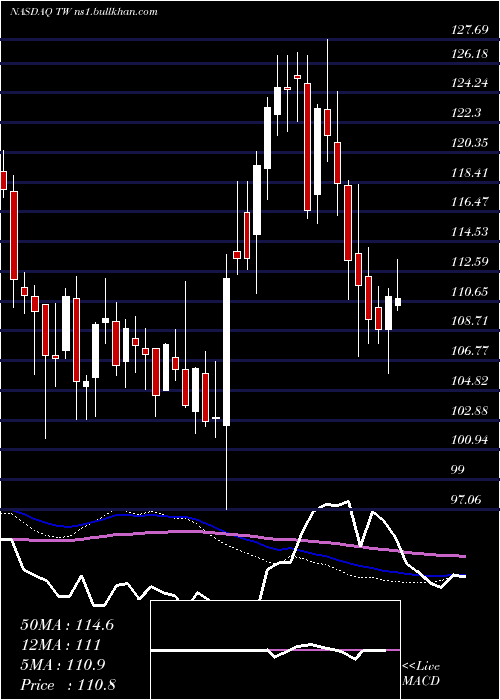Click the 5MA : 110.9 readout
The image size is (500, 700).
click(x=63, y=665)
